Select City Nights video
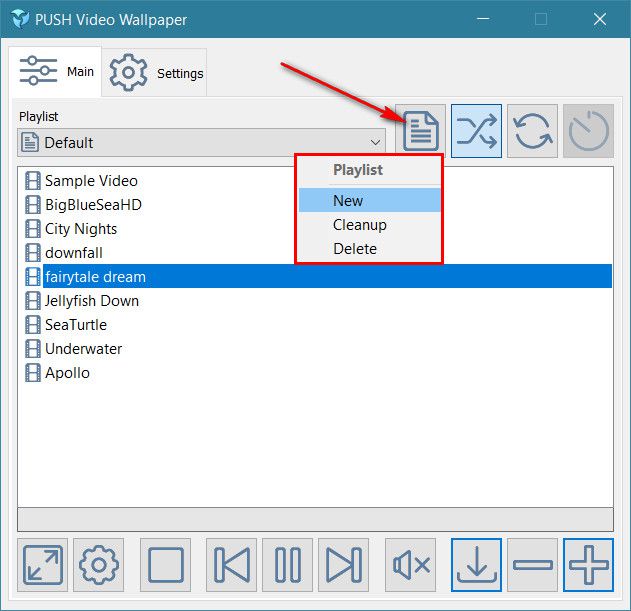 pyautogui.click(x=81, y=229)
